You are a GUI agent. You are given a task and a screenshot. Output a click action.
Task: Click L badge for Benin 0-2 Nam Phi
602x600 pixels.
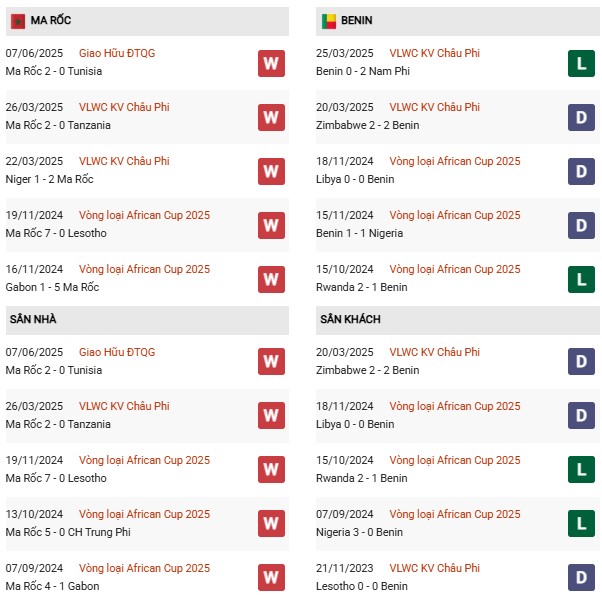point(581,63)
